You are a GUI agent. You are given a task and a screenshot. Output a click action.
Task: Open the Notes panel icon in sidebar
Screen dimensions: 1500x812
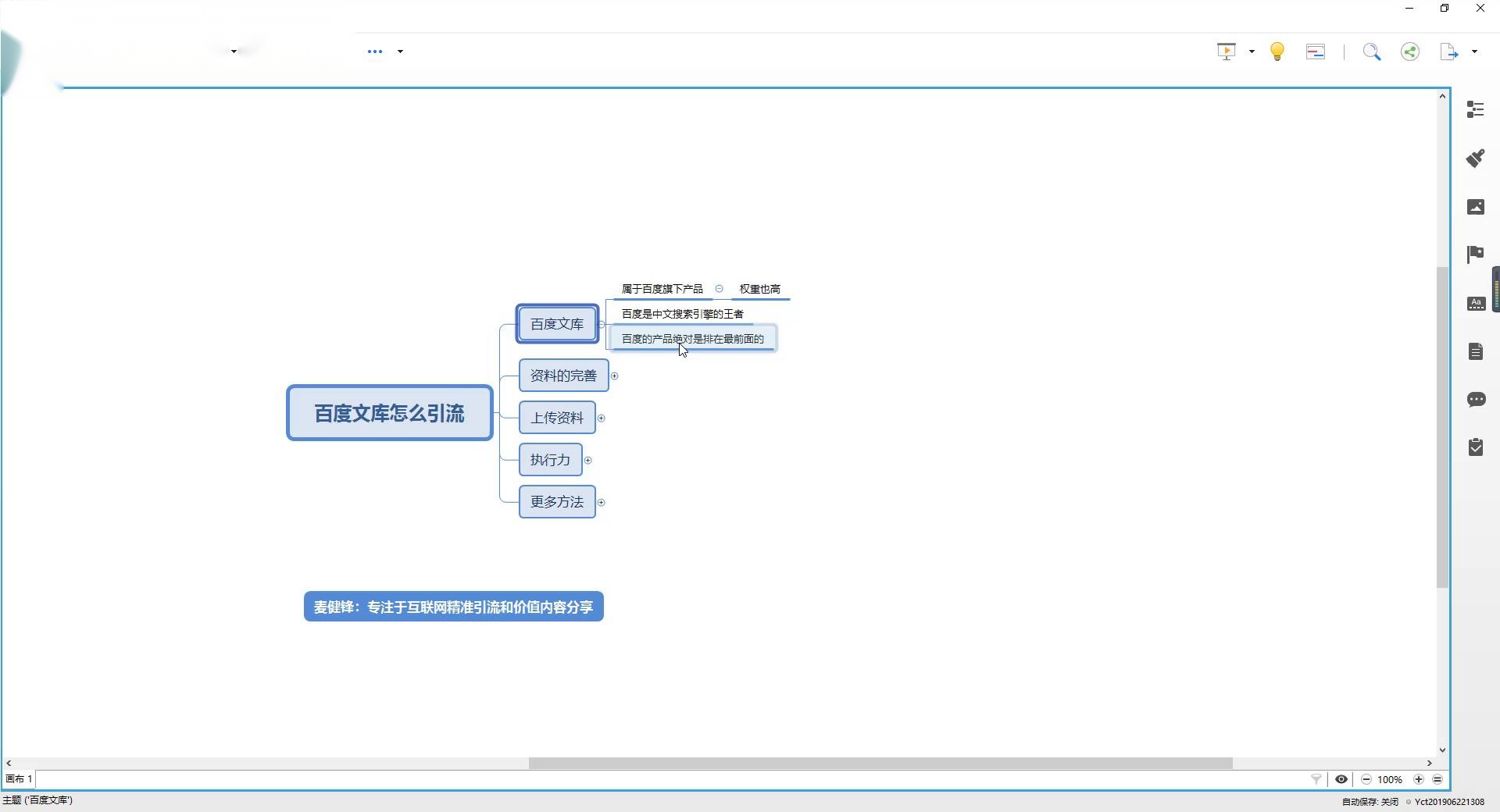click(1476, 351)
